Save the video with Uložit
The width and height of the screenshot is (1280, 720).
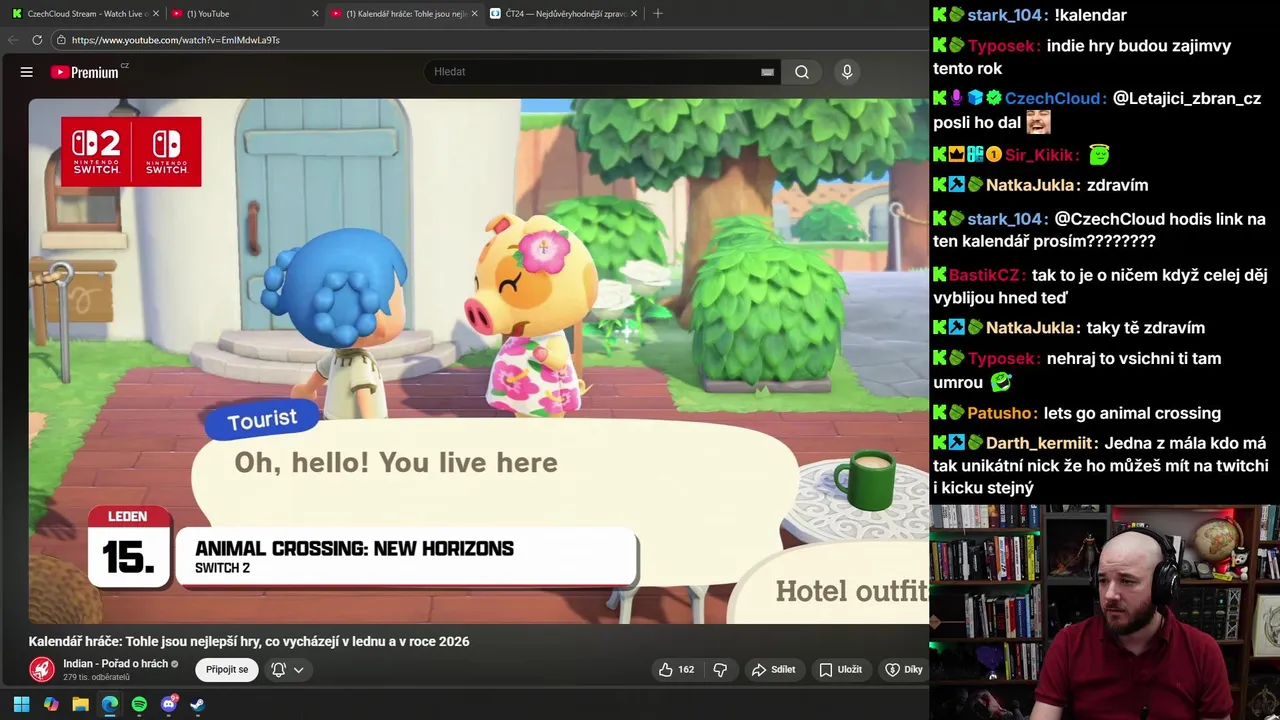coord(840,669)
